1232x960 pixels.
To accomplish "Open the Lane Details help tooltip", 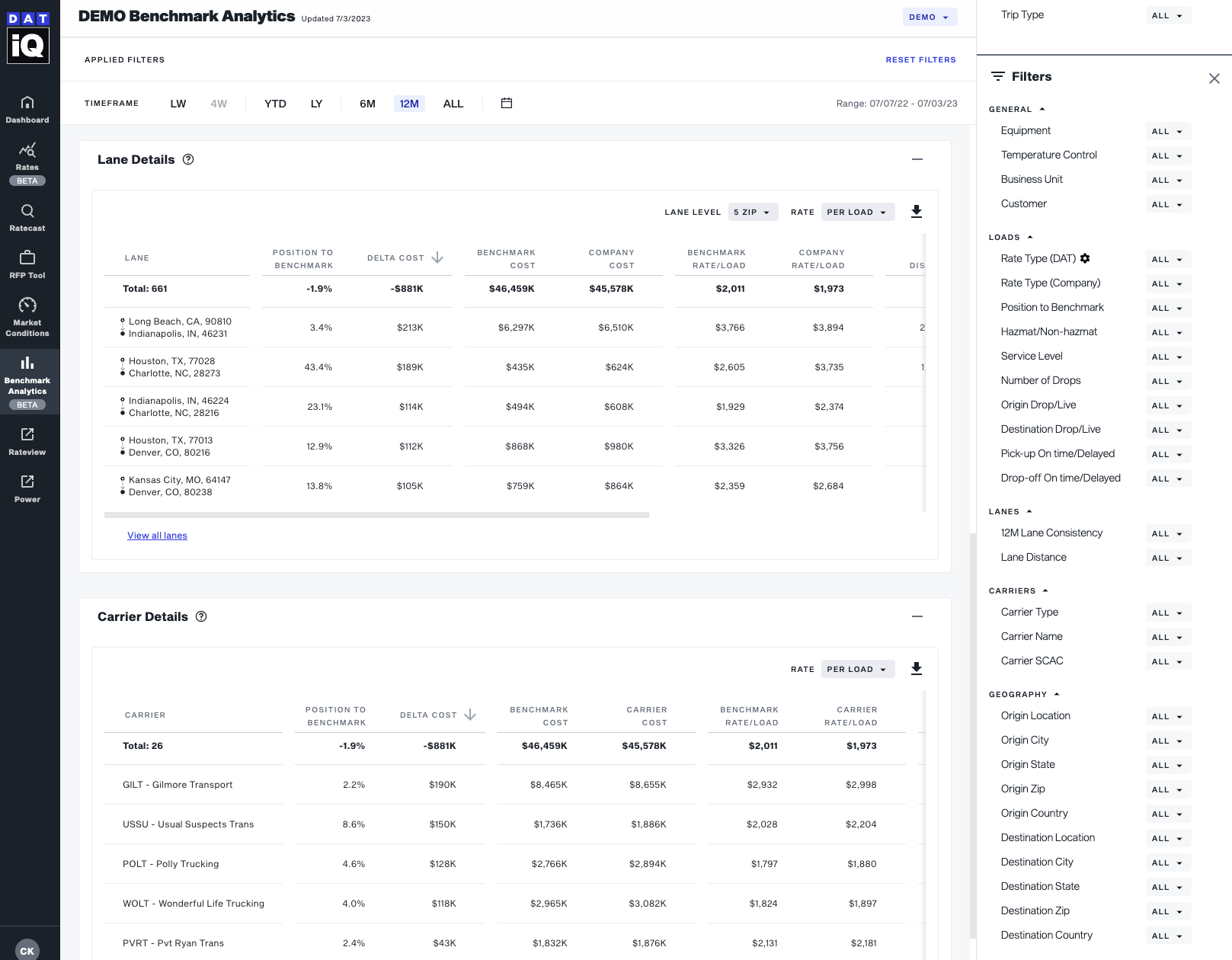I will 188,159.
